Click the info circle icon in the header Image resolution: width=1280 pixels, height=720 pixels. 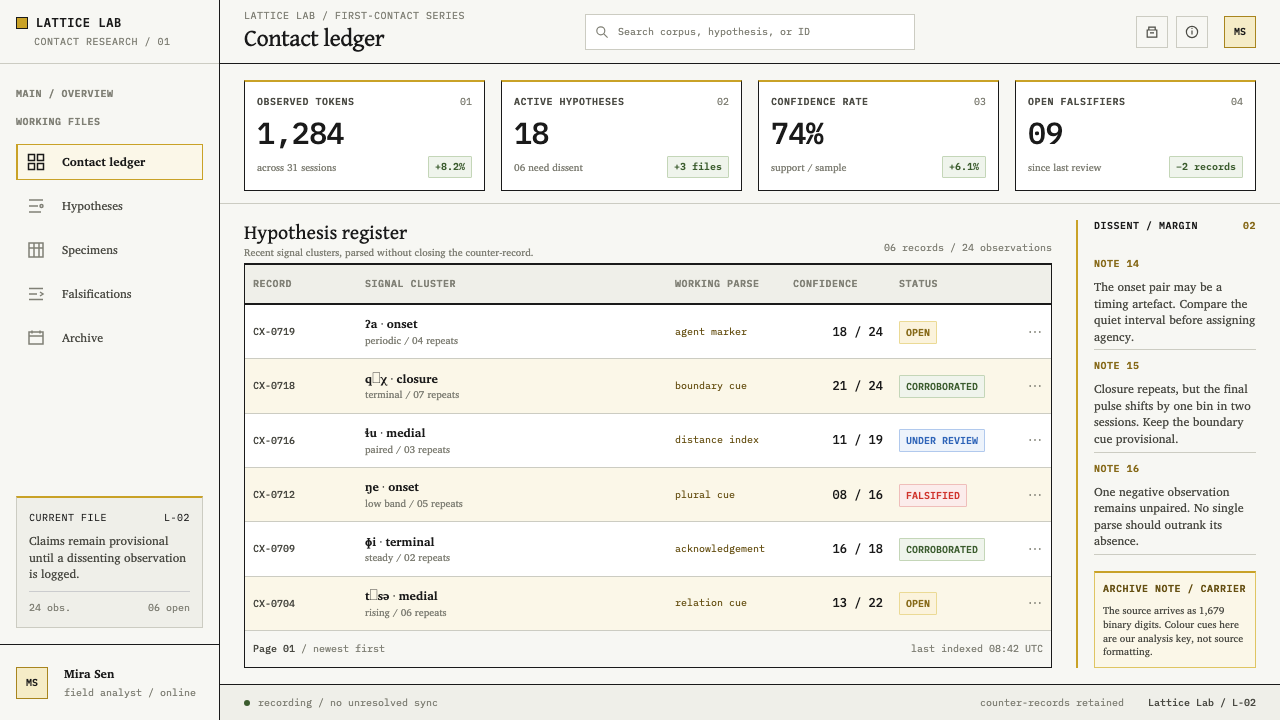point(1192,32)
